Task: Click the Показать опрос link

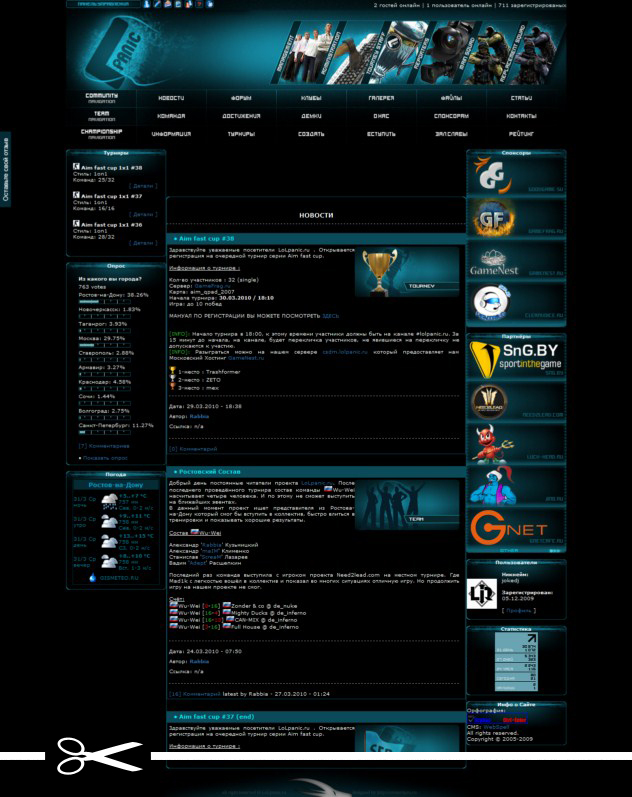Action: coord(105,458)
